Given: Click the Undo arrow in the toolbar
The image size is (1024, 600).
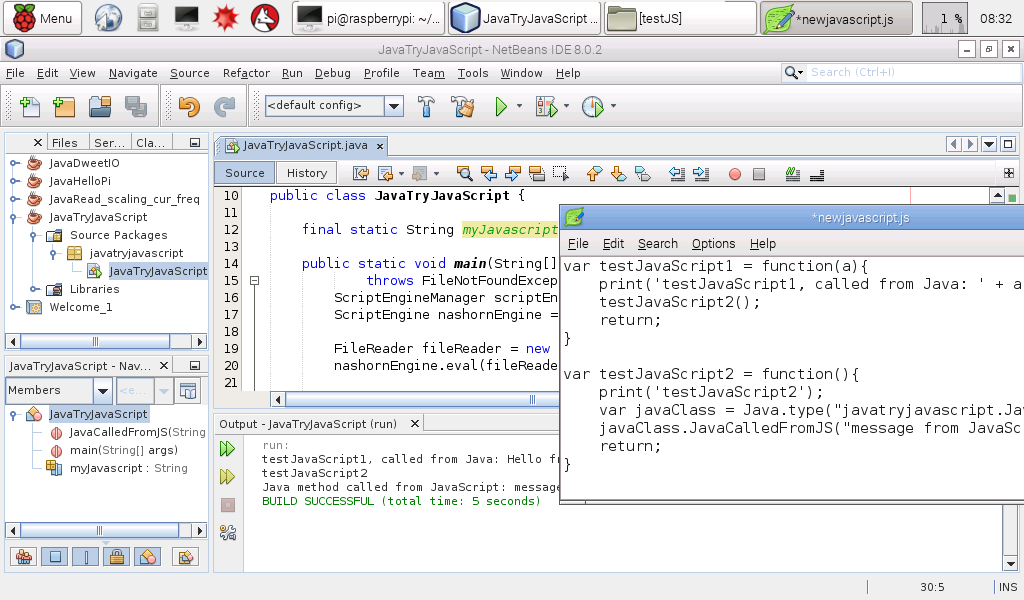Looking at the screenshot, I should (189, 106).
